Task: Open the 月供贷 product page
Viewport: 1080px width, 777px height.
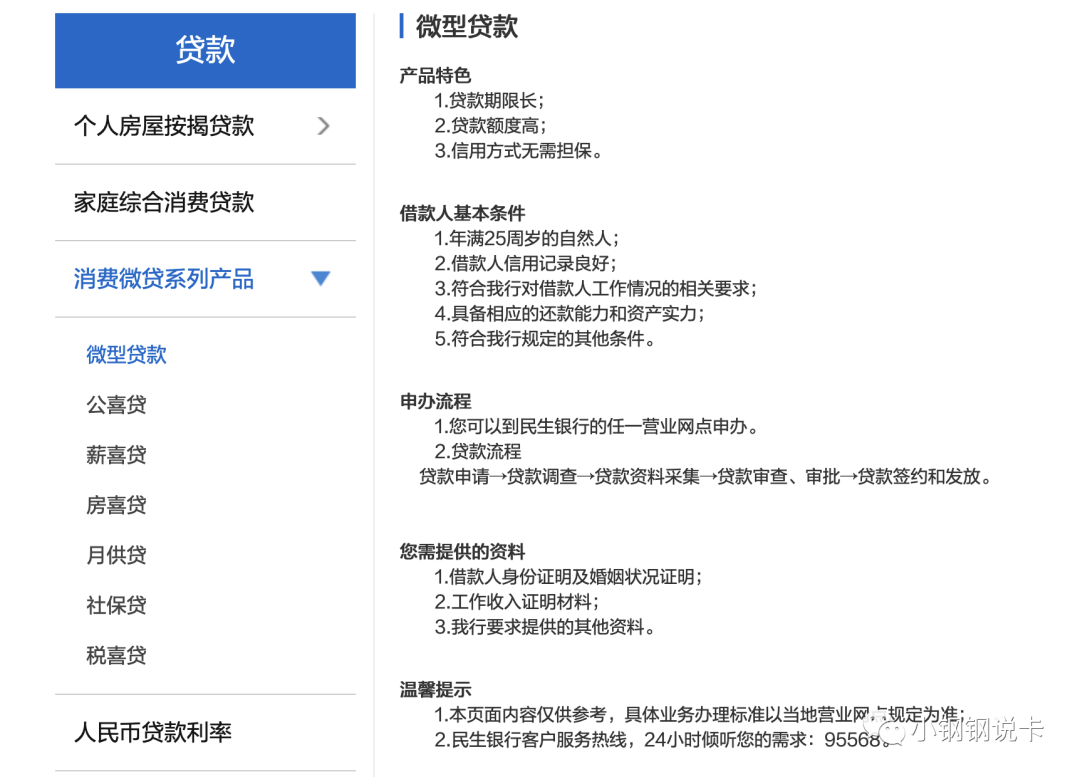Action: click(117, 555)
